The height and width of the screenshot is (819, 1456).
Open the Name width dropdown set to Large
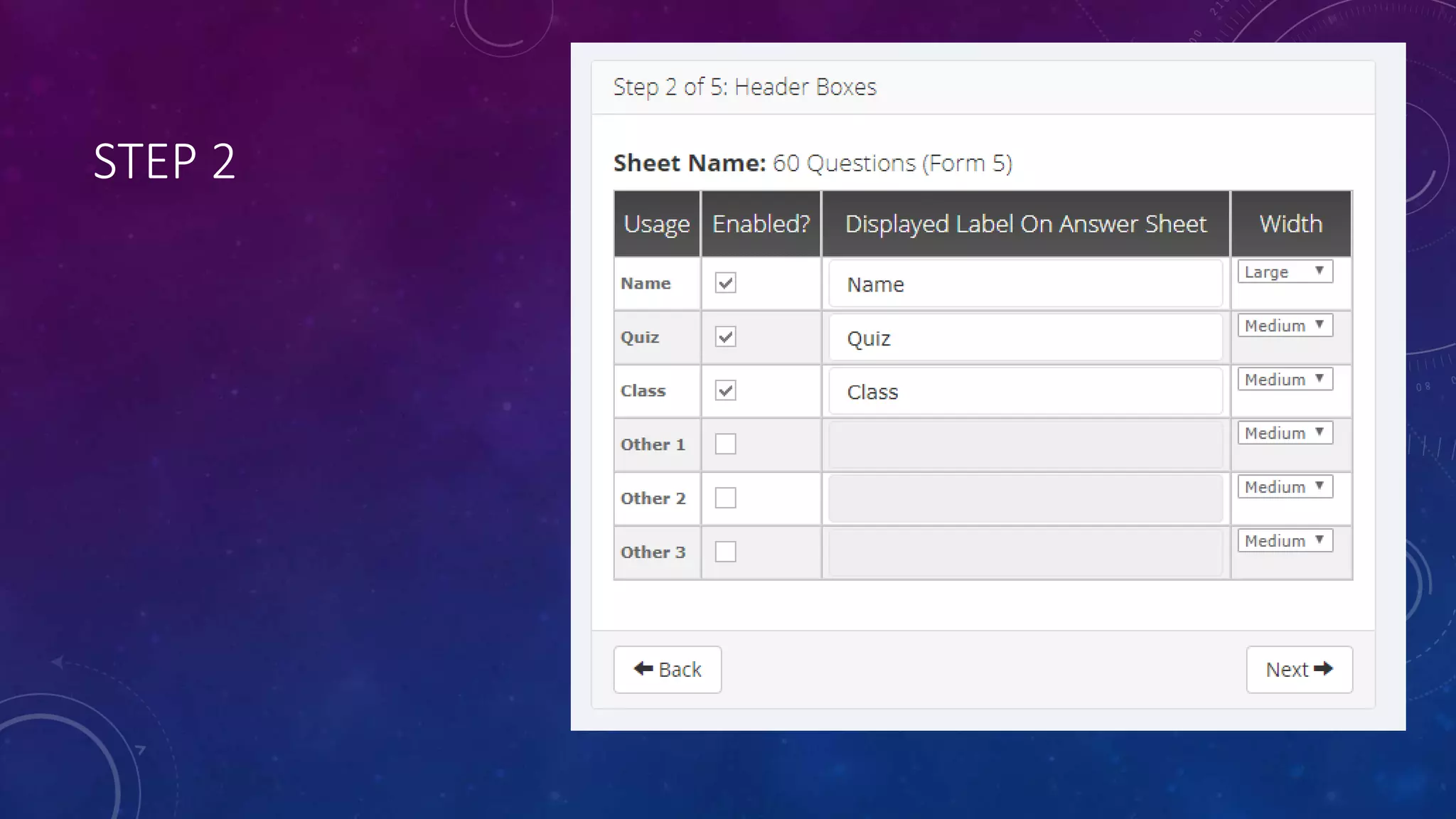pos(1285,272)
